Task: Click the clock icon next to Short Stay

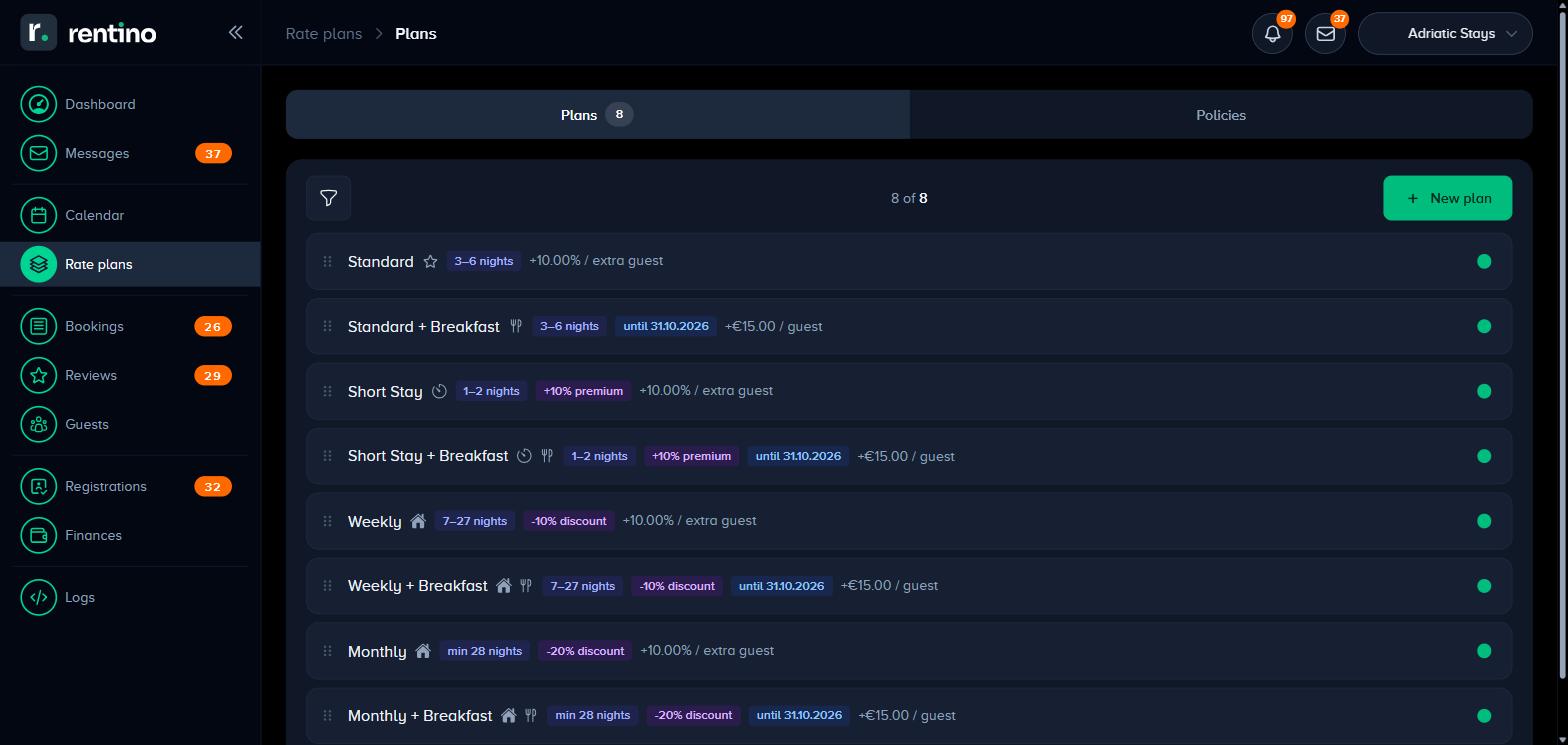Action: 439,391
